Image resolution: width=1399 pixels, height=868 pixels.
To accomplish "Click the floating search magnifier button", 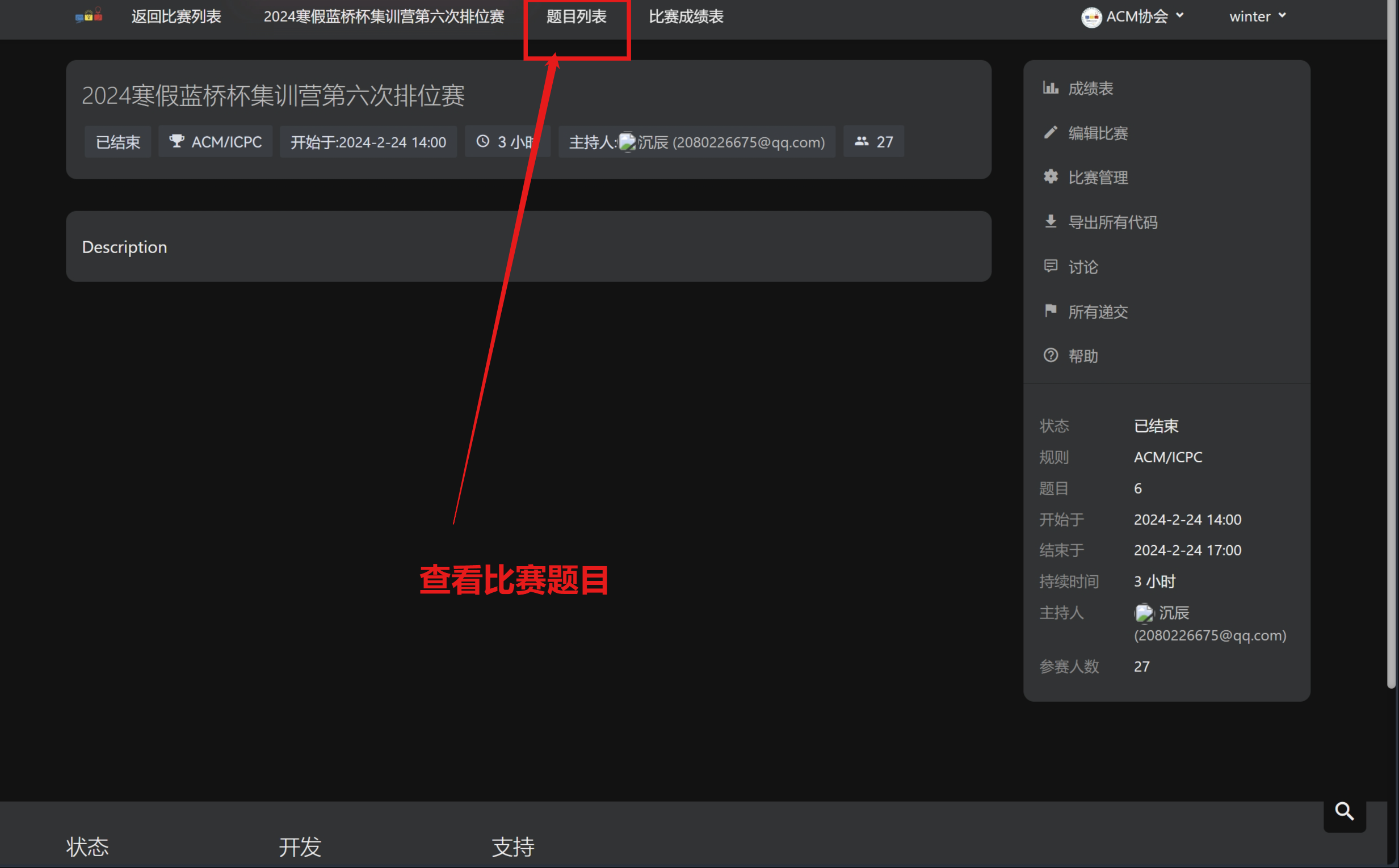I will coord(1345,811).
